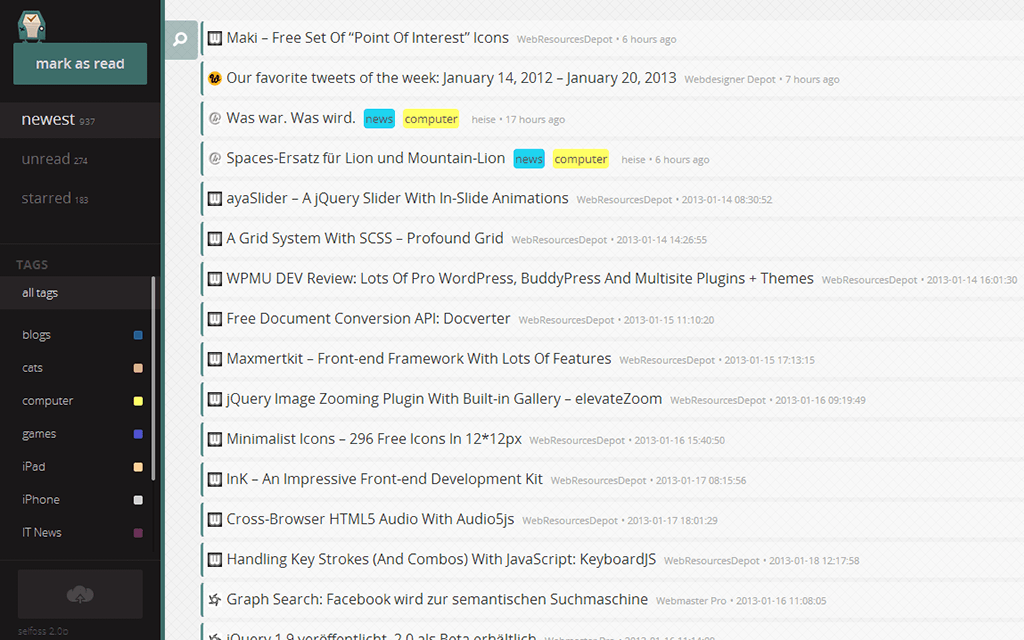This screenshot has width=1024, height=640.
Task: Filter by the 'games' tag
Action: tap(39, 434)
